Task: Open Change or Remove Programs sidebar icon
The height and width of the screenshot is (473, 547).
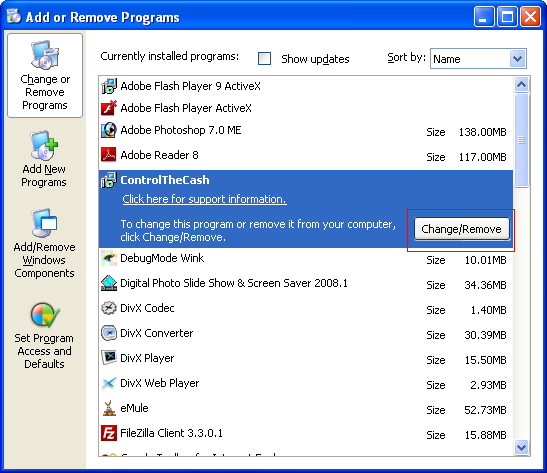Action: [45, 55]
